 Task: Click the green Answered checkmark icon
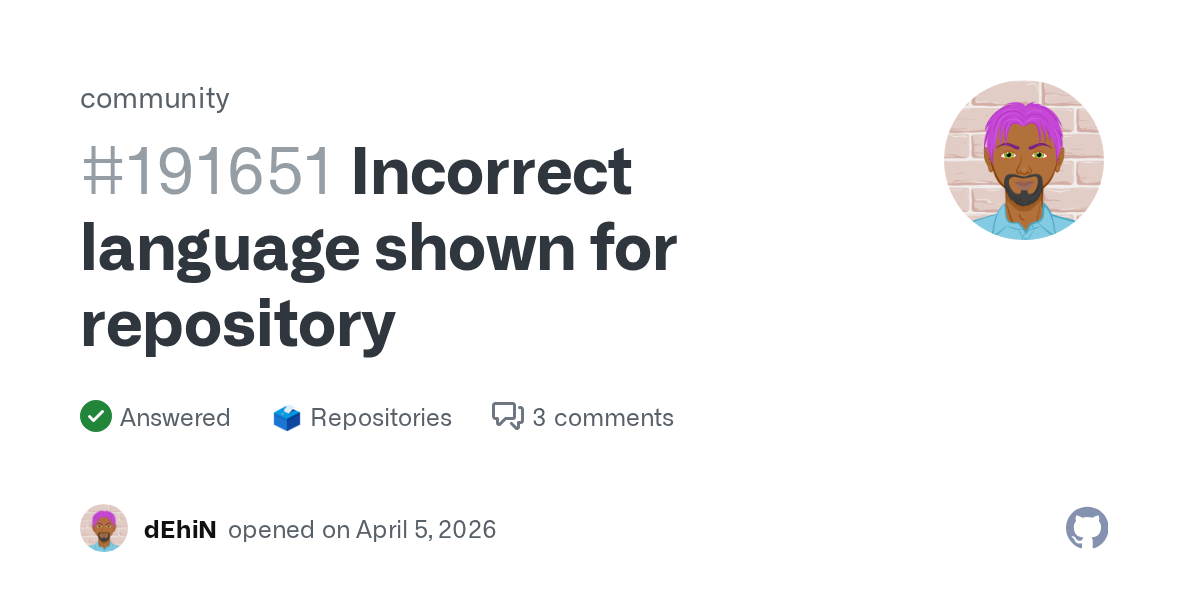pos(95,417)
